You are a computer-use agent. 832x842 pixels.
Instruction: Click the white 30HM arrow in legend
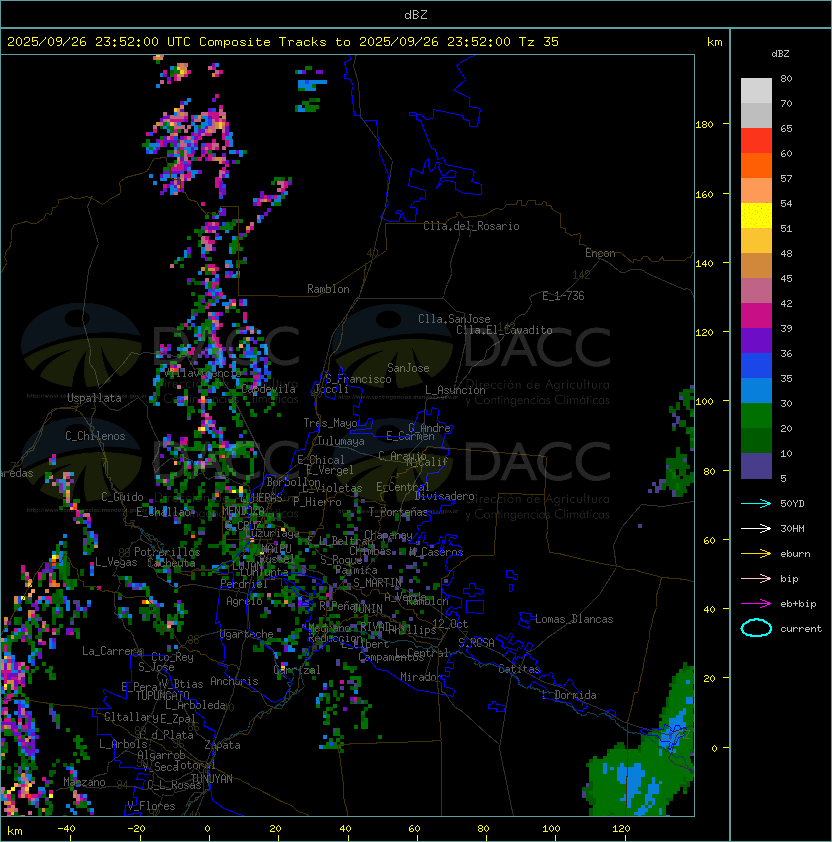click(756, 529)
